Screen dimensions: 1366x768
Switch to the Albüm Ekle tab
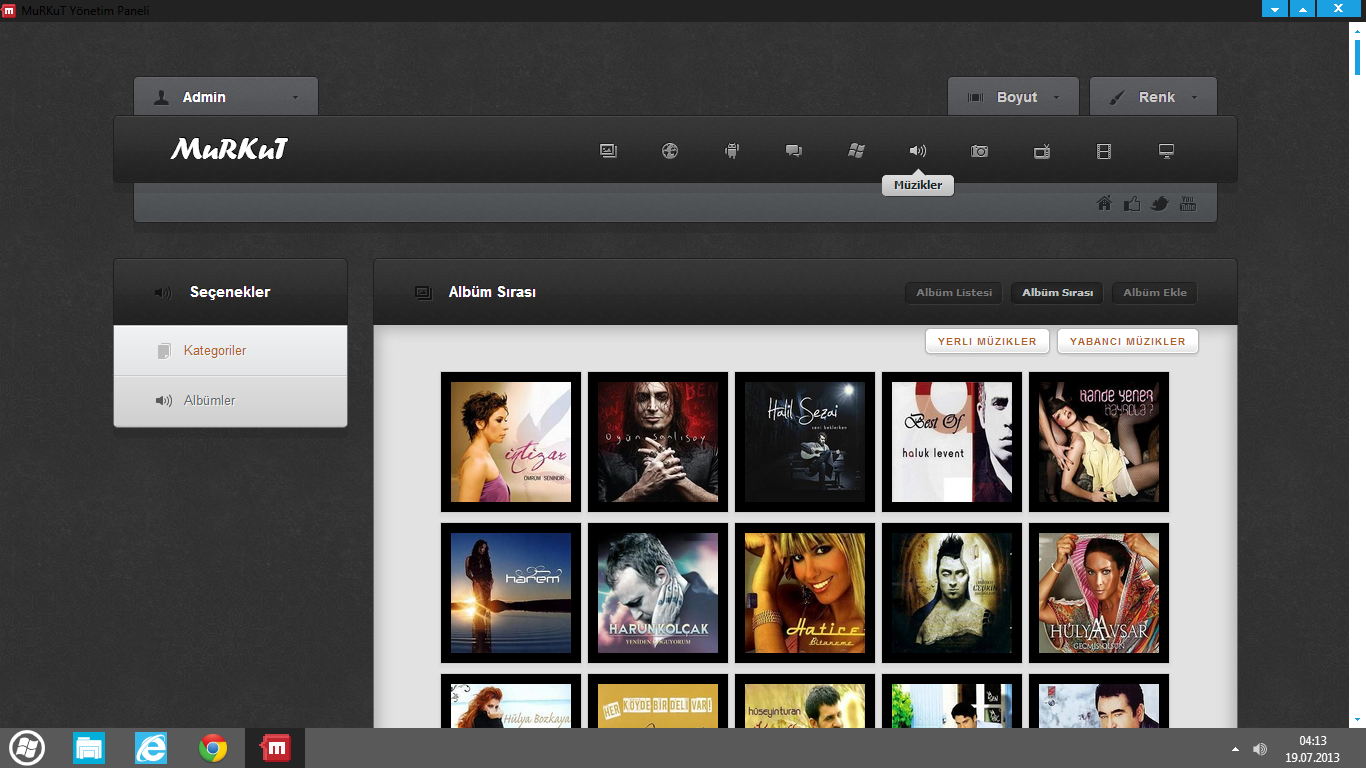coord(1155,293)
